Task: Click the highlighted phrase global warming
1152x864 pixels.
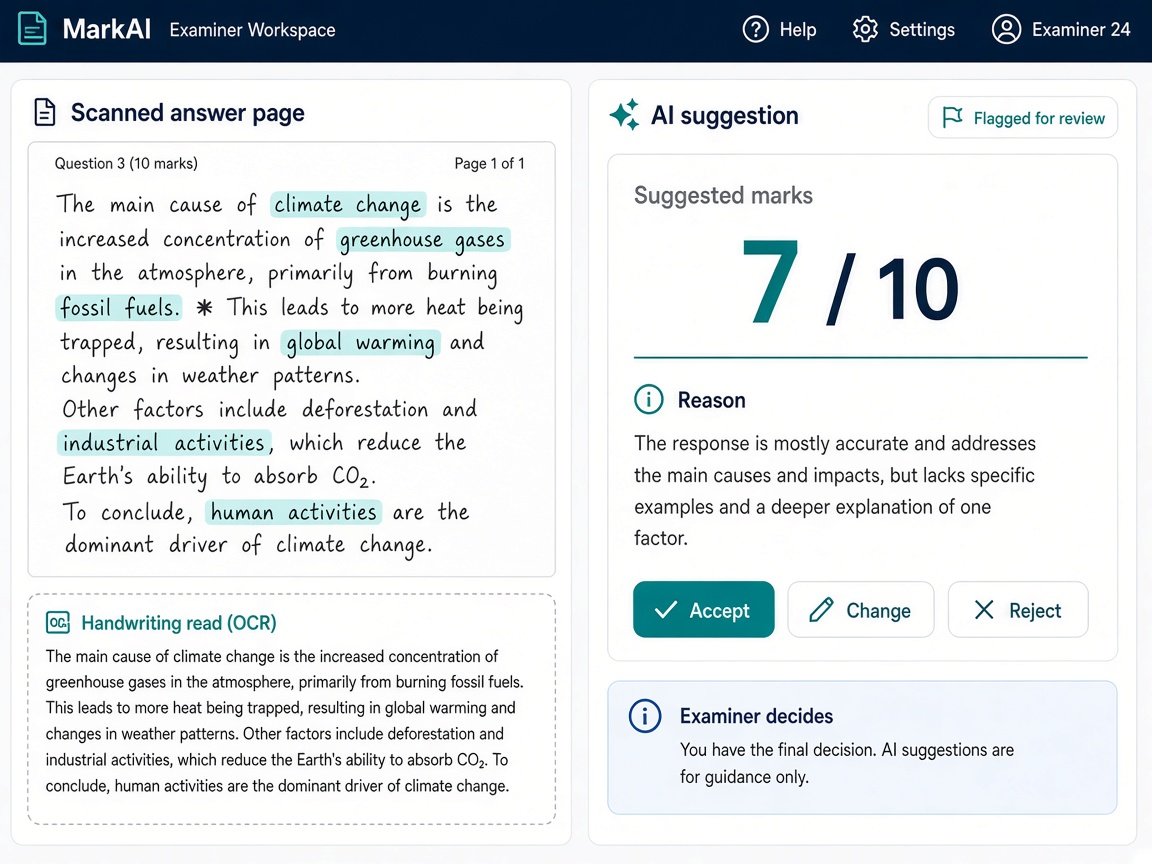Action: (x=360, y=342)
